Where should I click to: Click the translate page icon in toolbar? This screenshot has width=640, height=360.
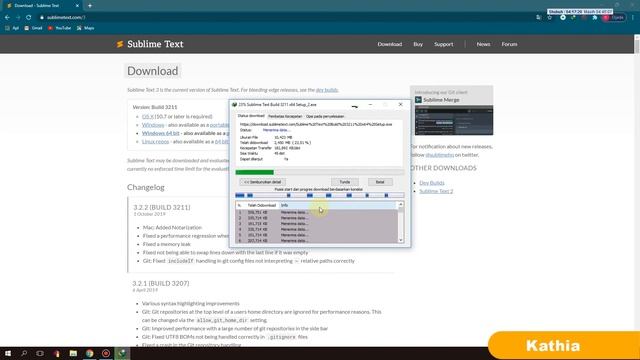point(539,18)
